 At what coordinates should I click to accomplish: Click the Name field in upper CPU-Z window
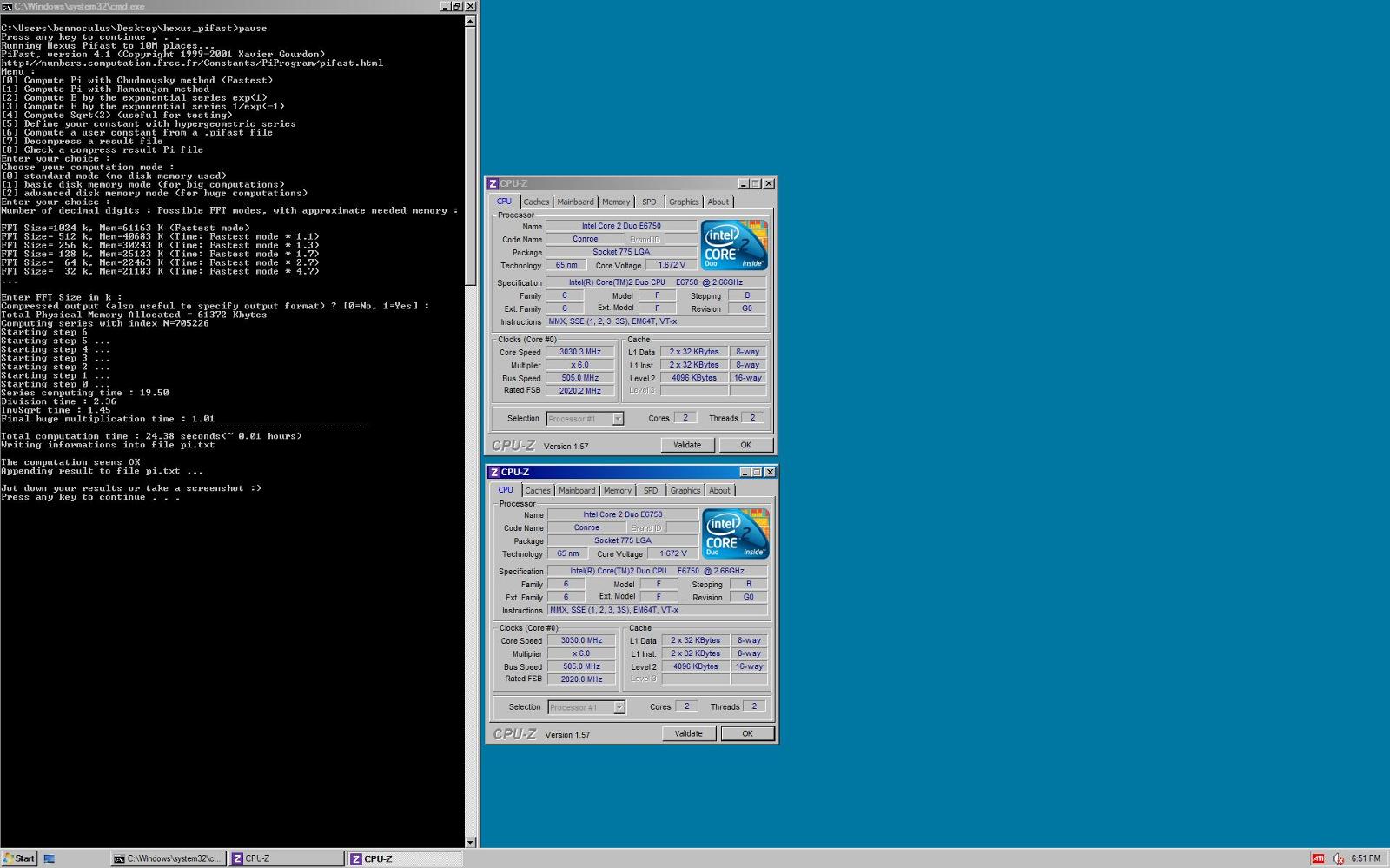click(x=621, y=226)
